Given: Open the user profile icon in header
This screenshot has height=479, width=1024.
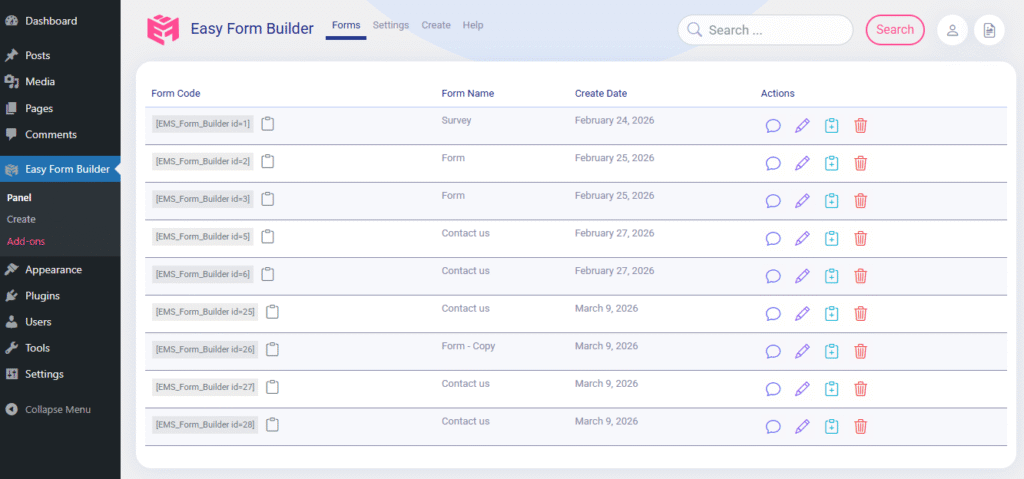Looking at the screenshot, I should [952, 30].
